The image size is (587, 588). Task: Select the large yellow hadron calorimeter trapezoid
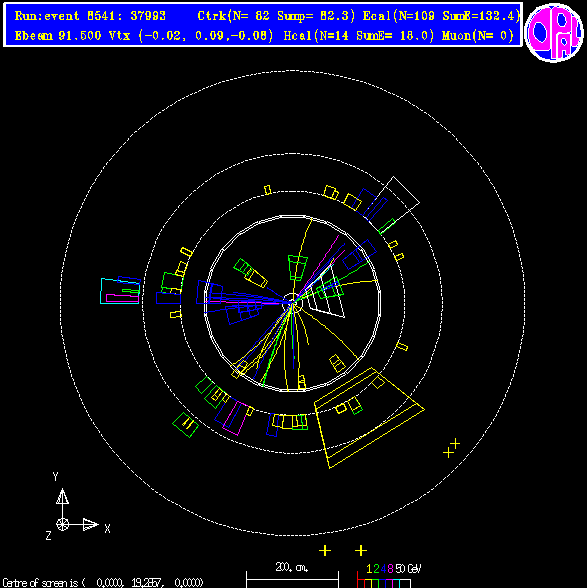click(369, 418)
